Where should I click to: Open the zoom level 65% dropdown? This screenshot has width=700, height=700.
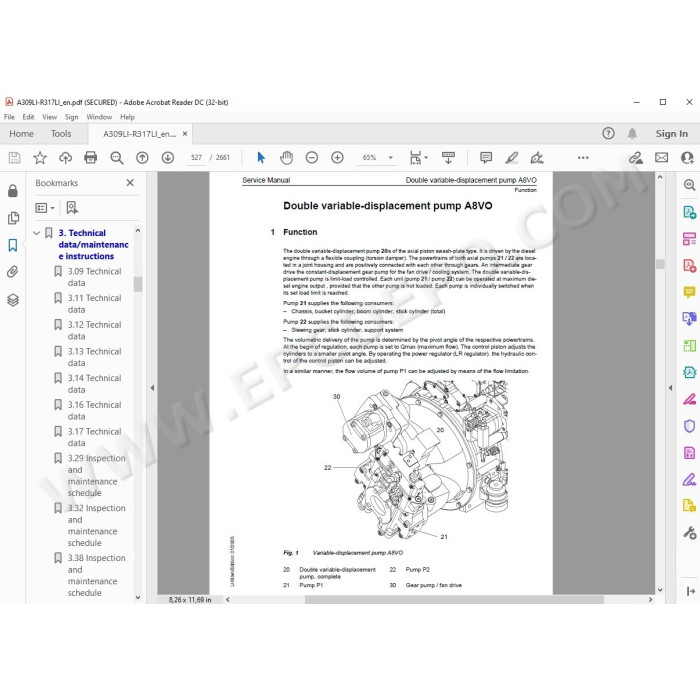tap(391, 158)
